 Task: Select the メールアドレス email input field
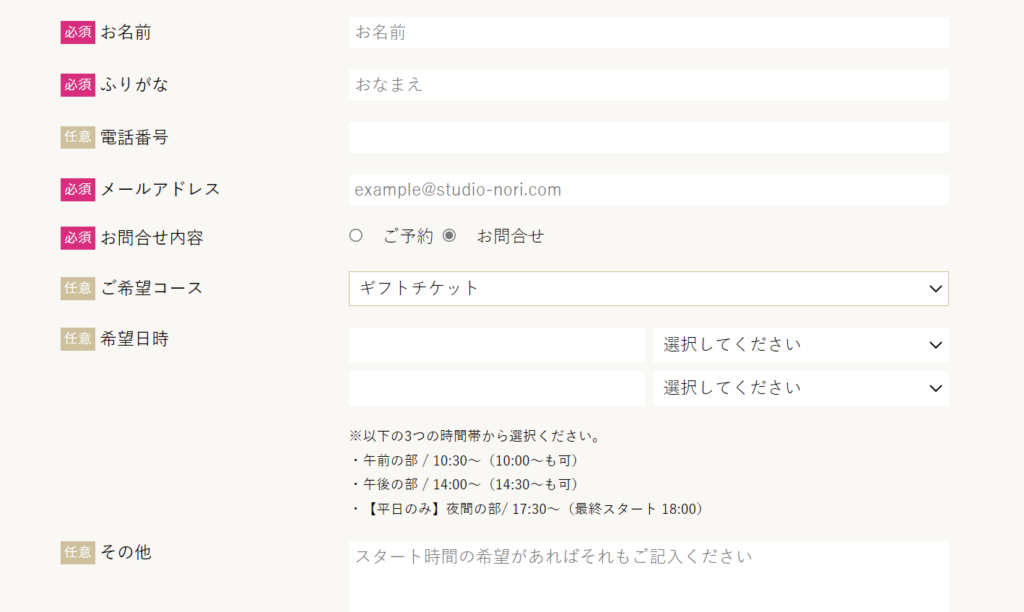[x=648, y=190]
